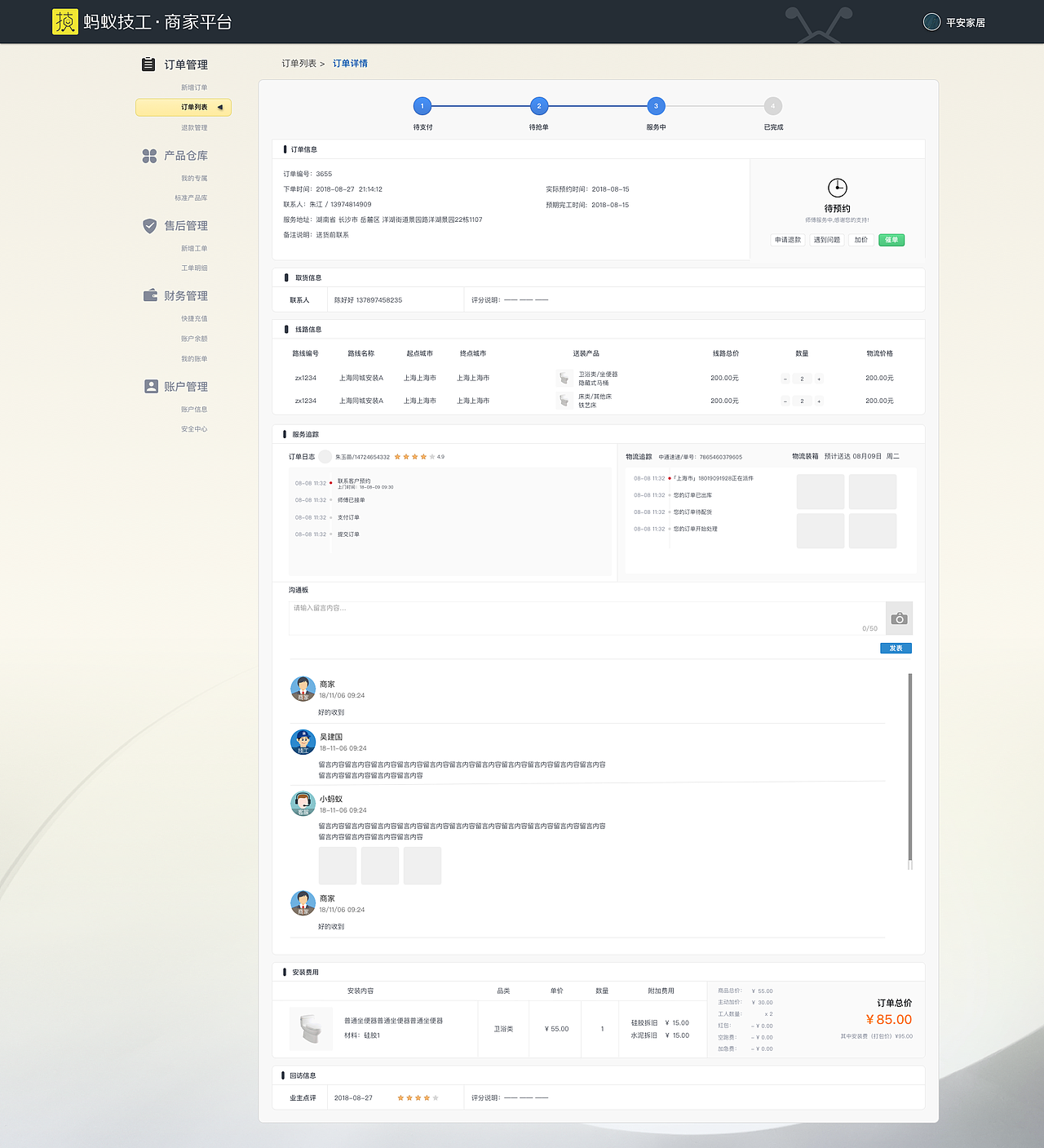Click the 售后管理 shield icon

[x=149, y=226]
